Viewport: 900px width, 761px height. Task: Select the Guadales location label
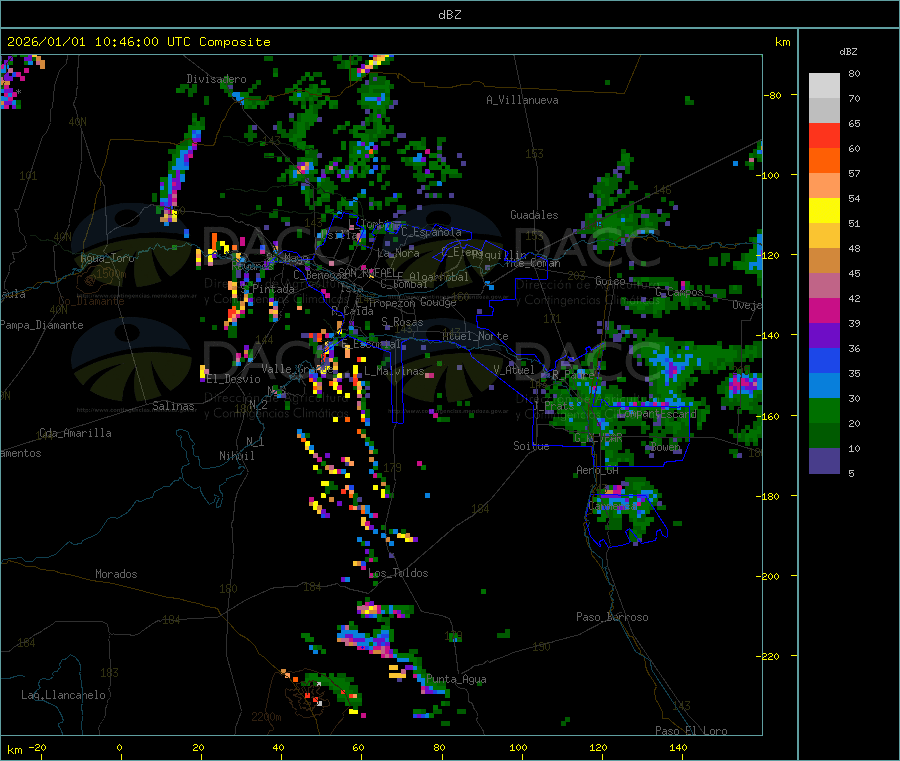point(534,215)
